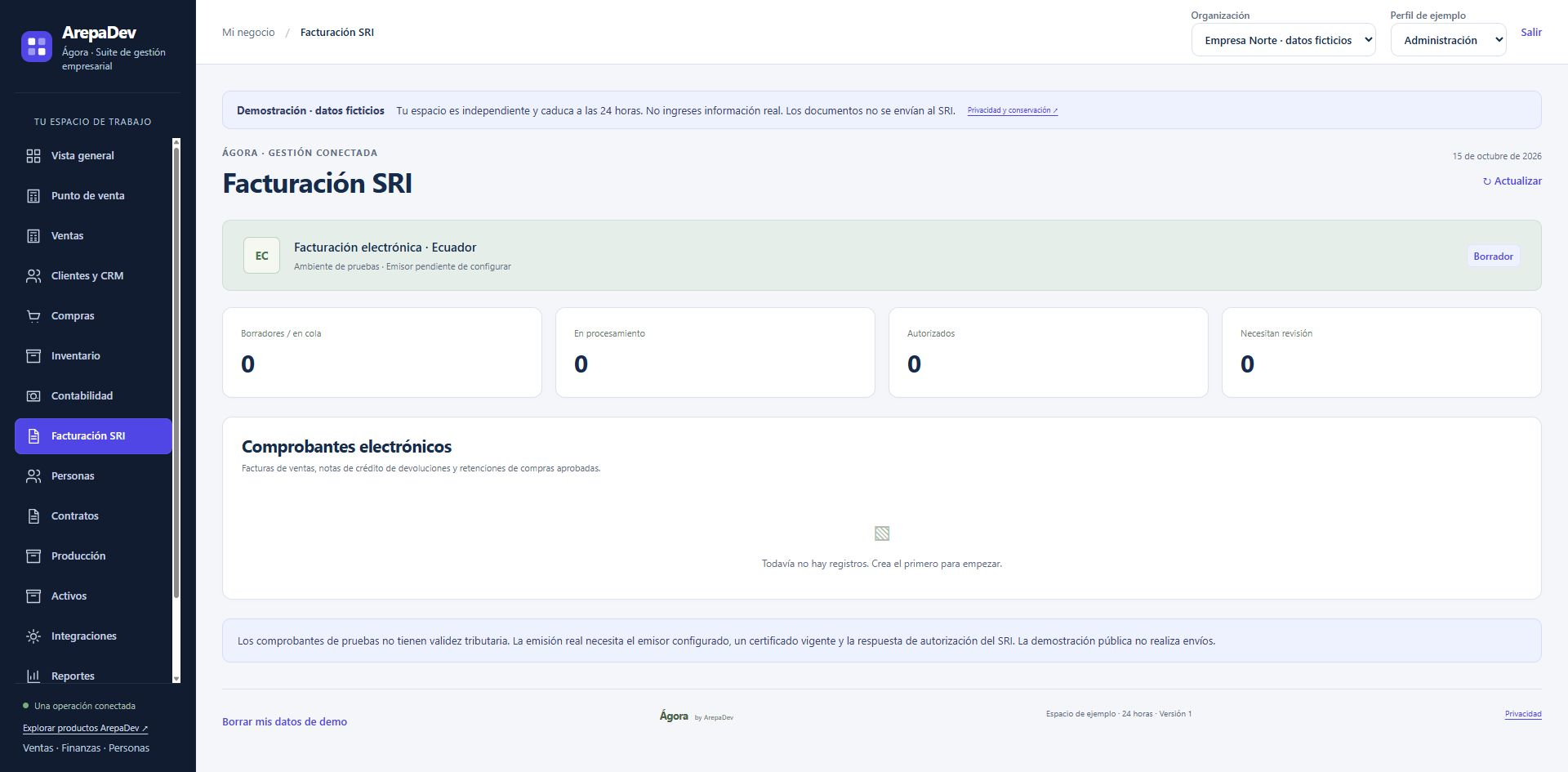
Task: Click the Vista general grid icon
Action: pos(33,156)
